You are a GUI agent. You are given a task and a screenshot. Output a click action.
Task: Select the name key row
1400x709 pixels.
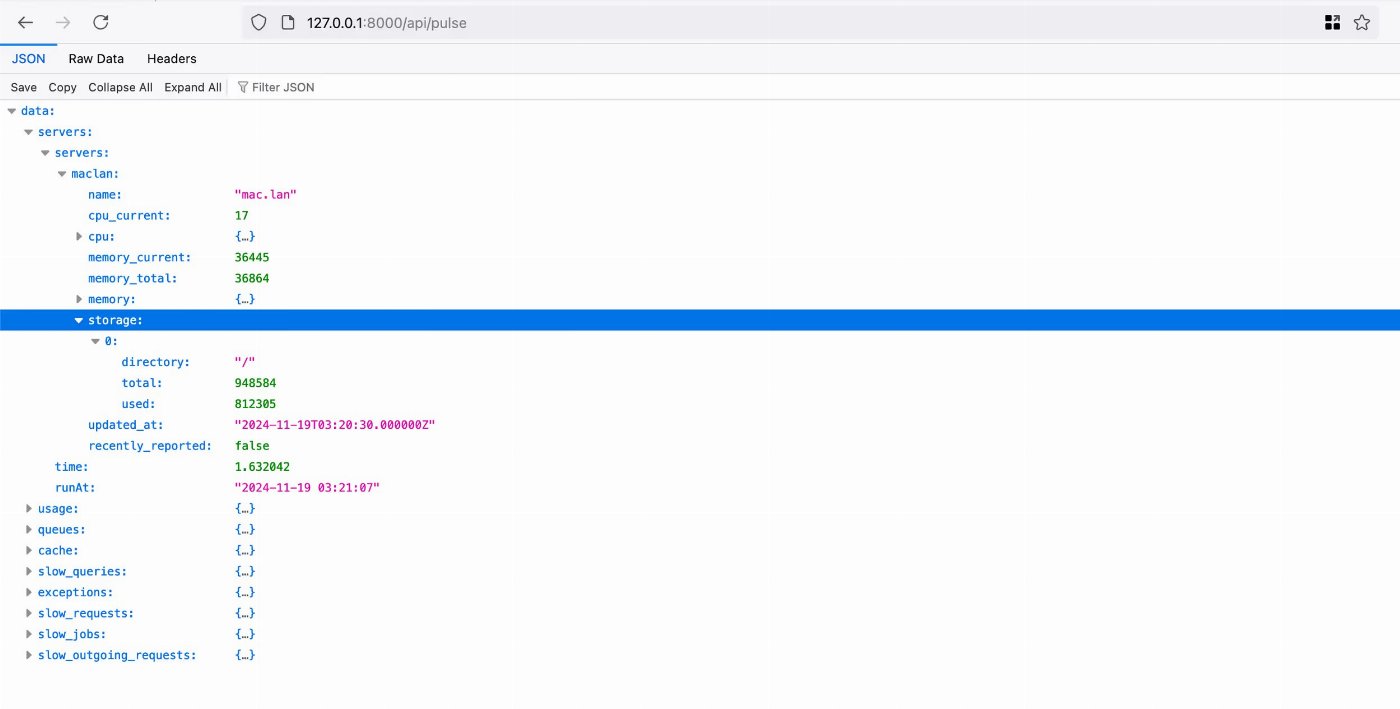(x=105, y=195)
